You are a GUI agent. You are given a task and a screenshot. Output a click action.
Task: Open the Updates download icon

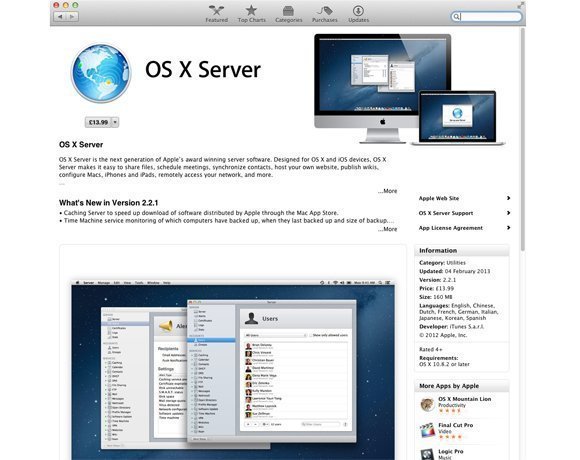pos(358,11)
